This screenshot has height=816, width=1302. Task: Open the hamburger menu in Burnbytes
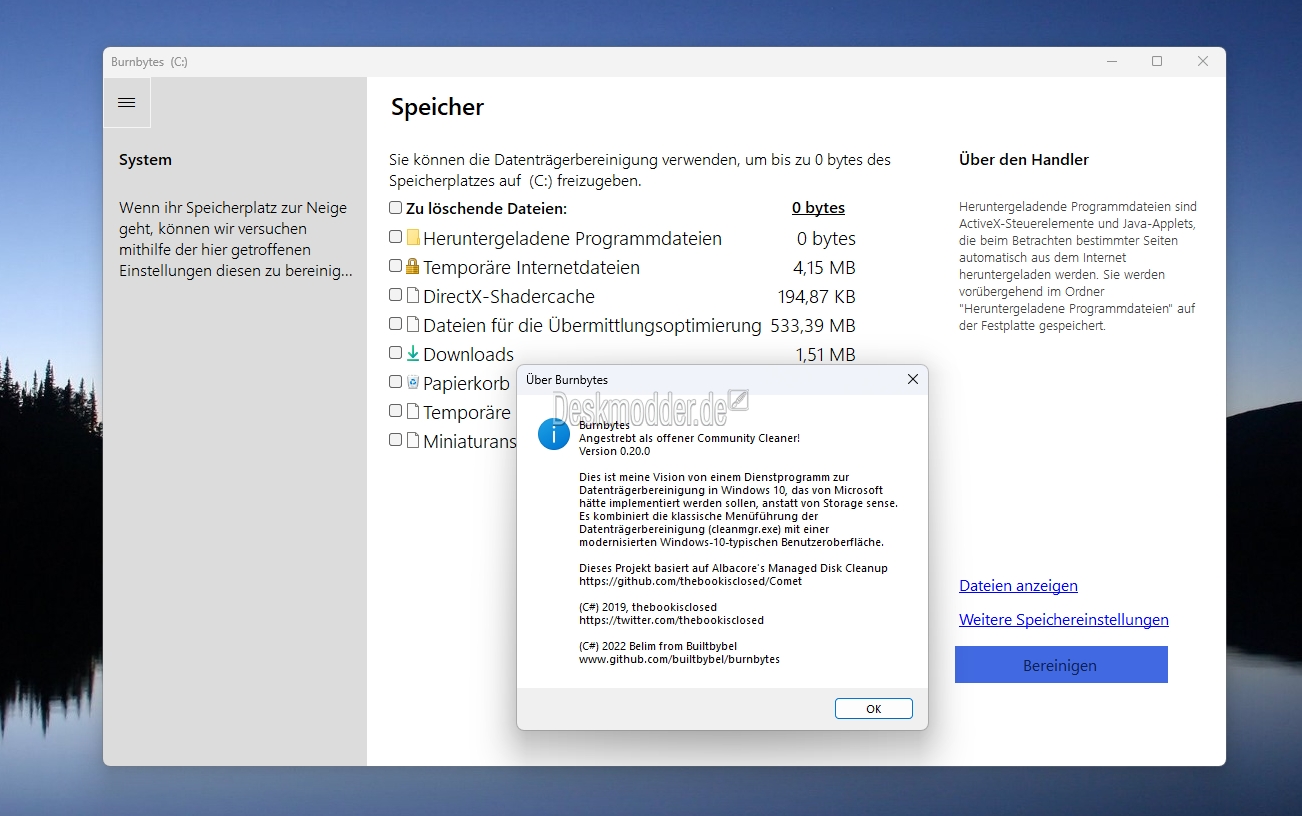tap(127, 103)
